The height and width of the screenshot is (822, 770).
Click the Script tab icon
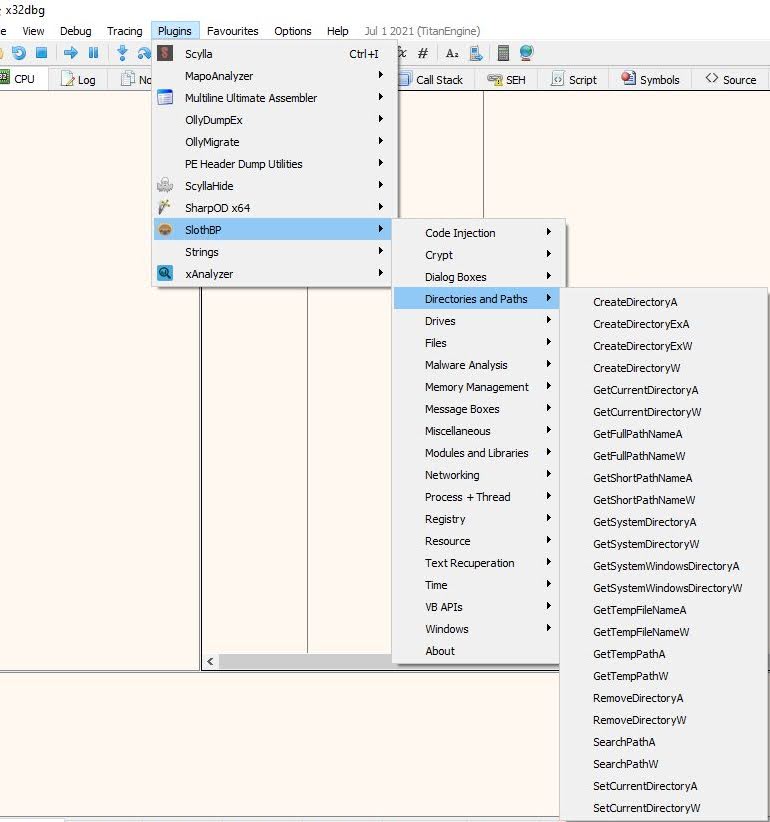pos(558,79)
